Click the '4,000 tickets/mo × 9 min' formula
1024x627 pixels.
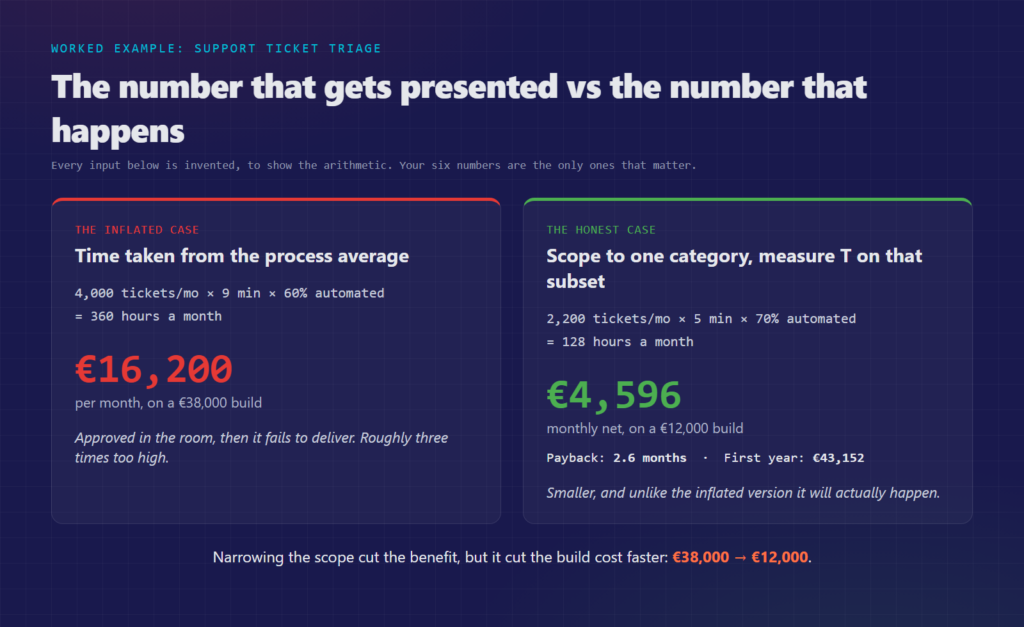229,293
